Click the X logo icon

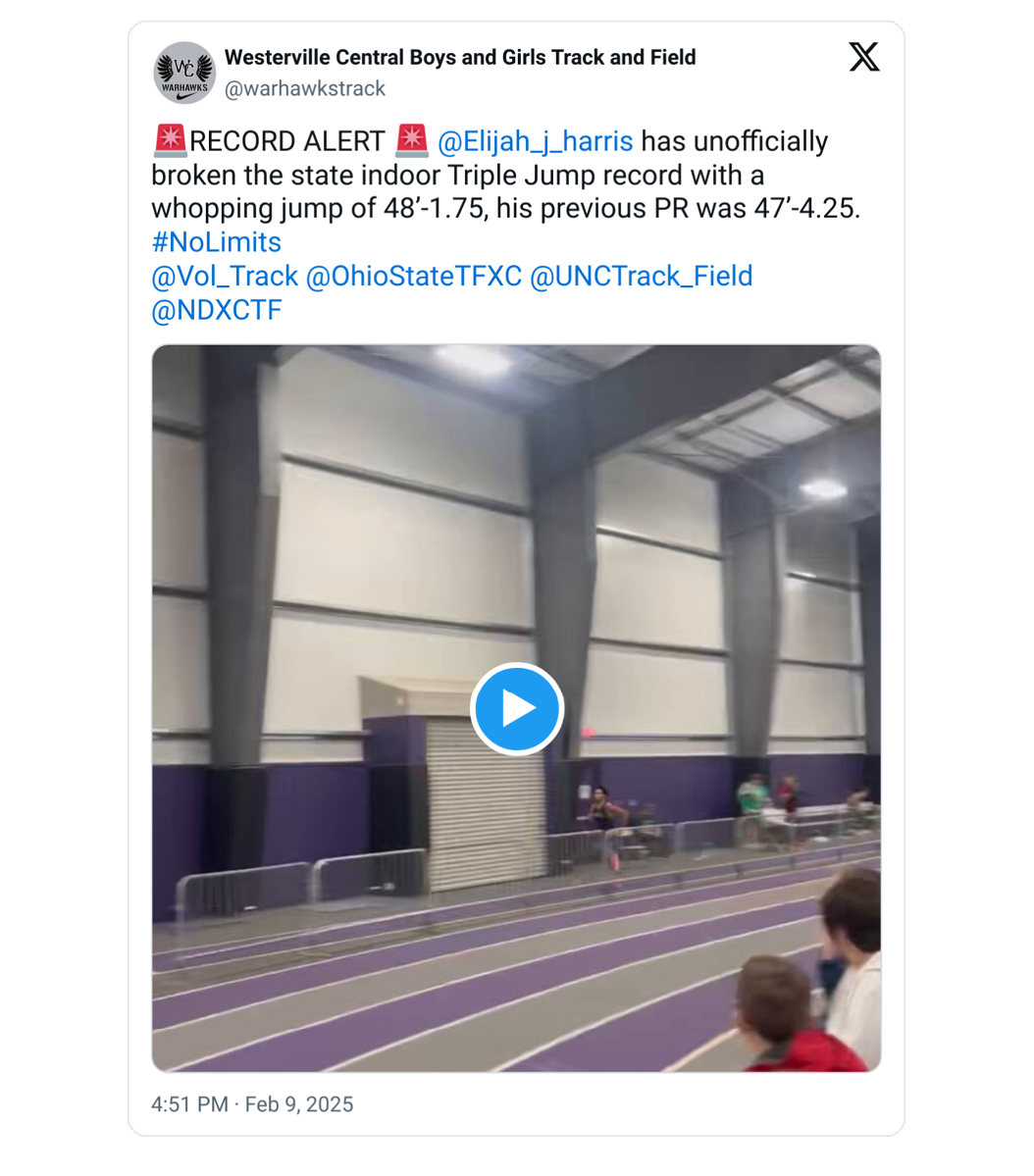(x=863, y=57)
